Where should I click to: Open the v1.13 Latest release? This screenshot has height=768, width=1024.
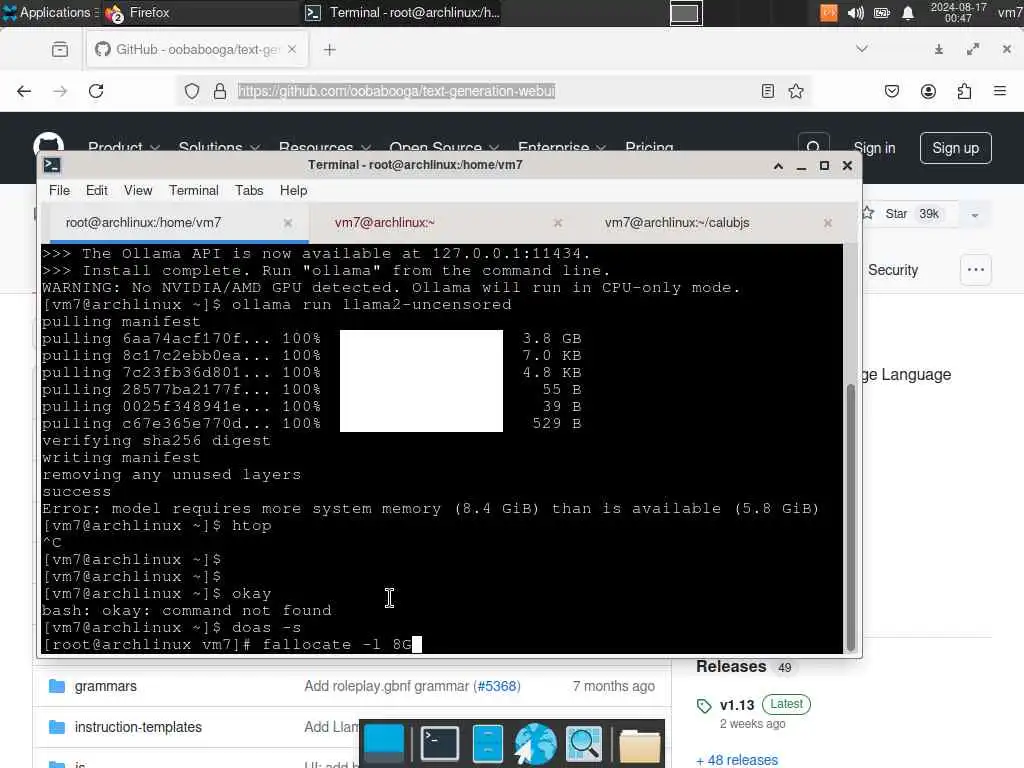[737, 705]
